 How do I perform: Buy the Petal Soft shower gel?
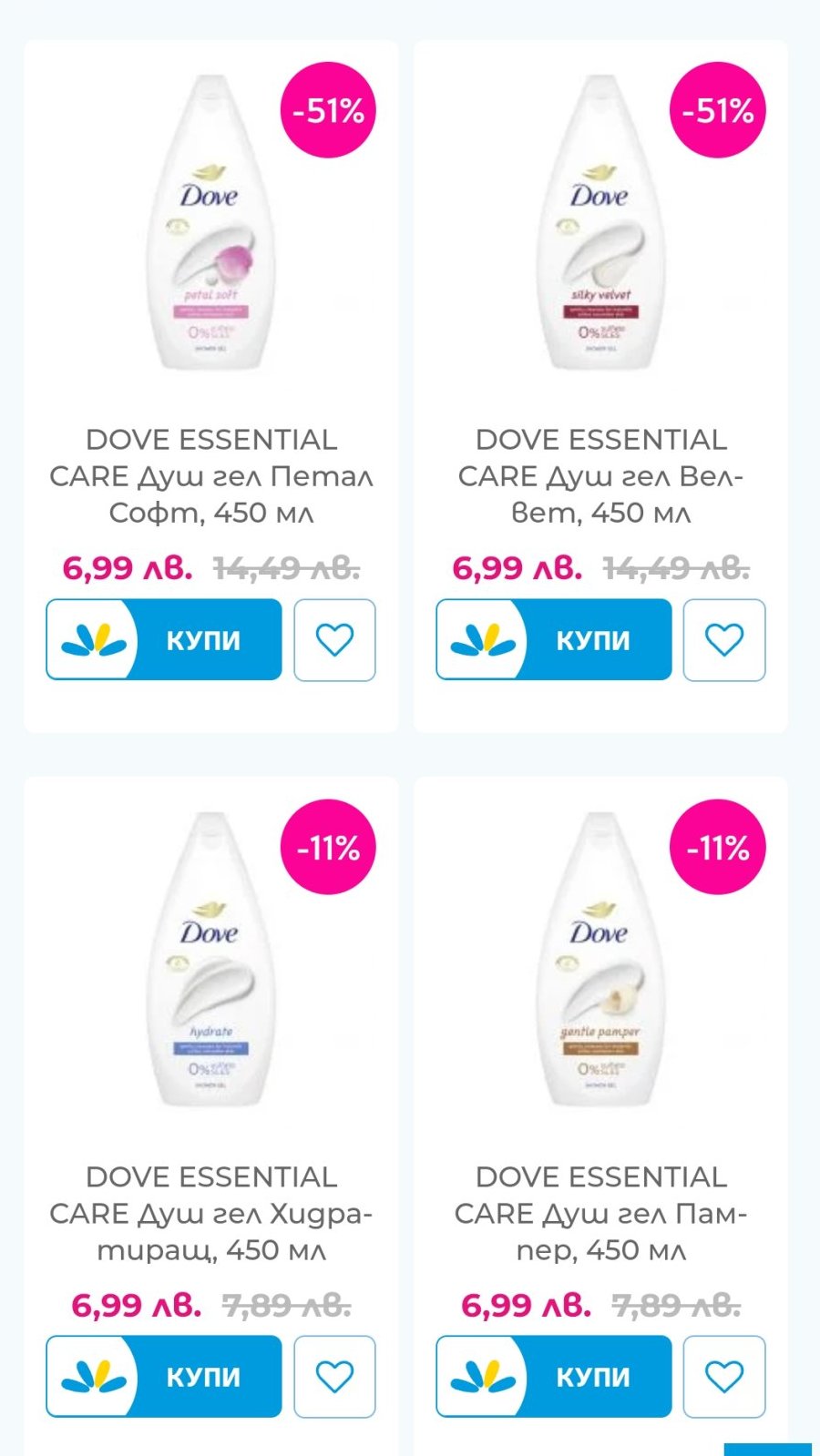click(164, 639)
